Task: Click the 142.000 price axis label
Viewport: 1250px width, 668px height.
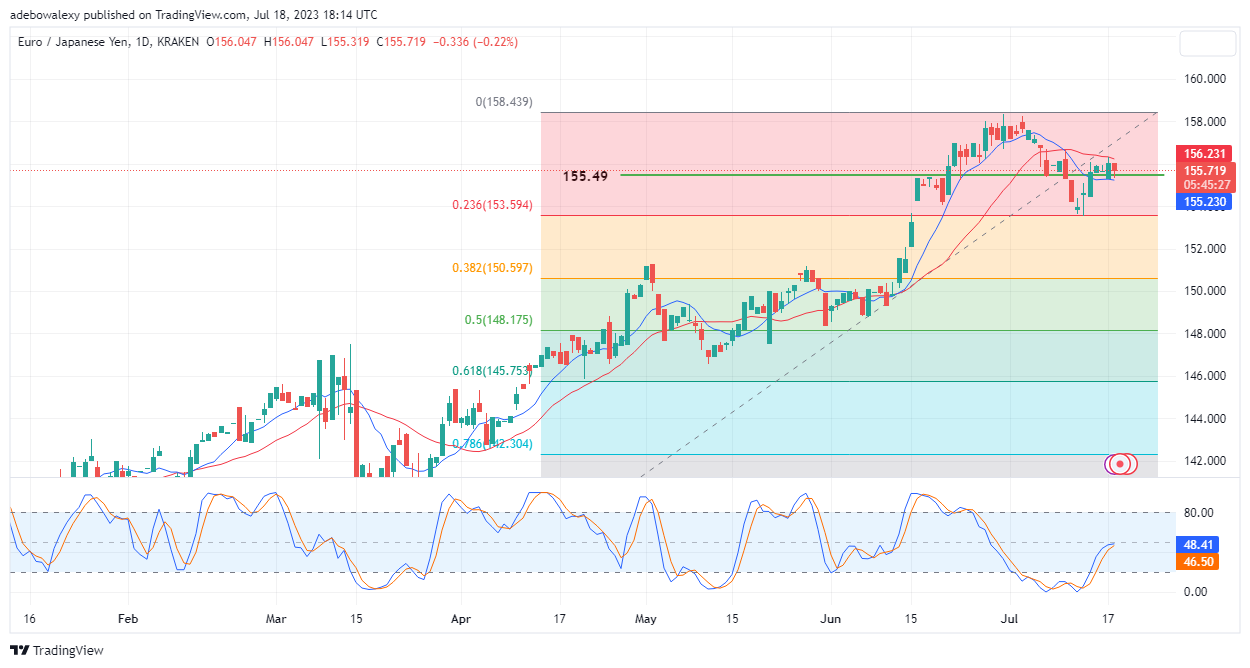Action: point(1206,461)
